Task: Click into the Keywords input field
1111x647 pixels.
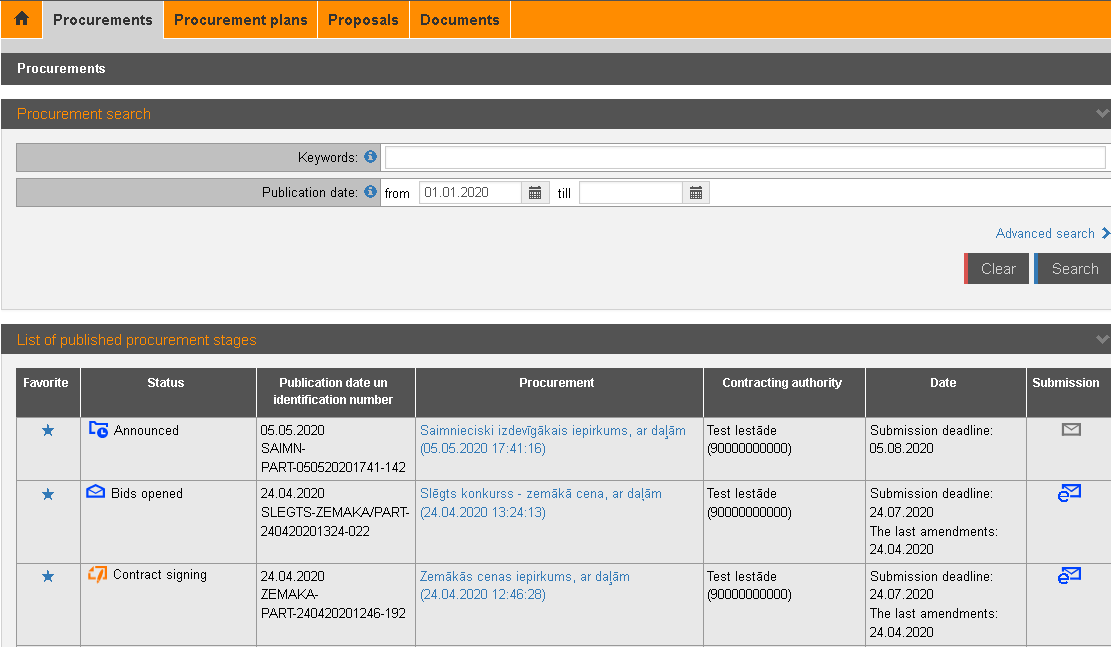Action: coord(745,158)
